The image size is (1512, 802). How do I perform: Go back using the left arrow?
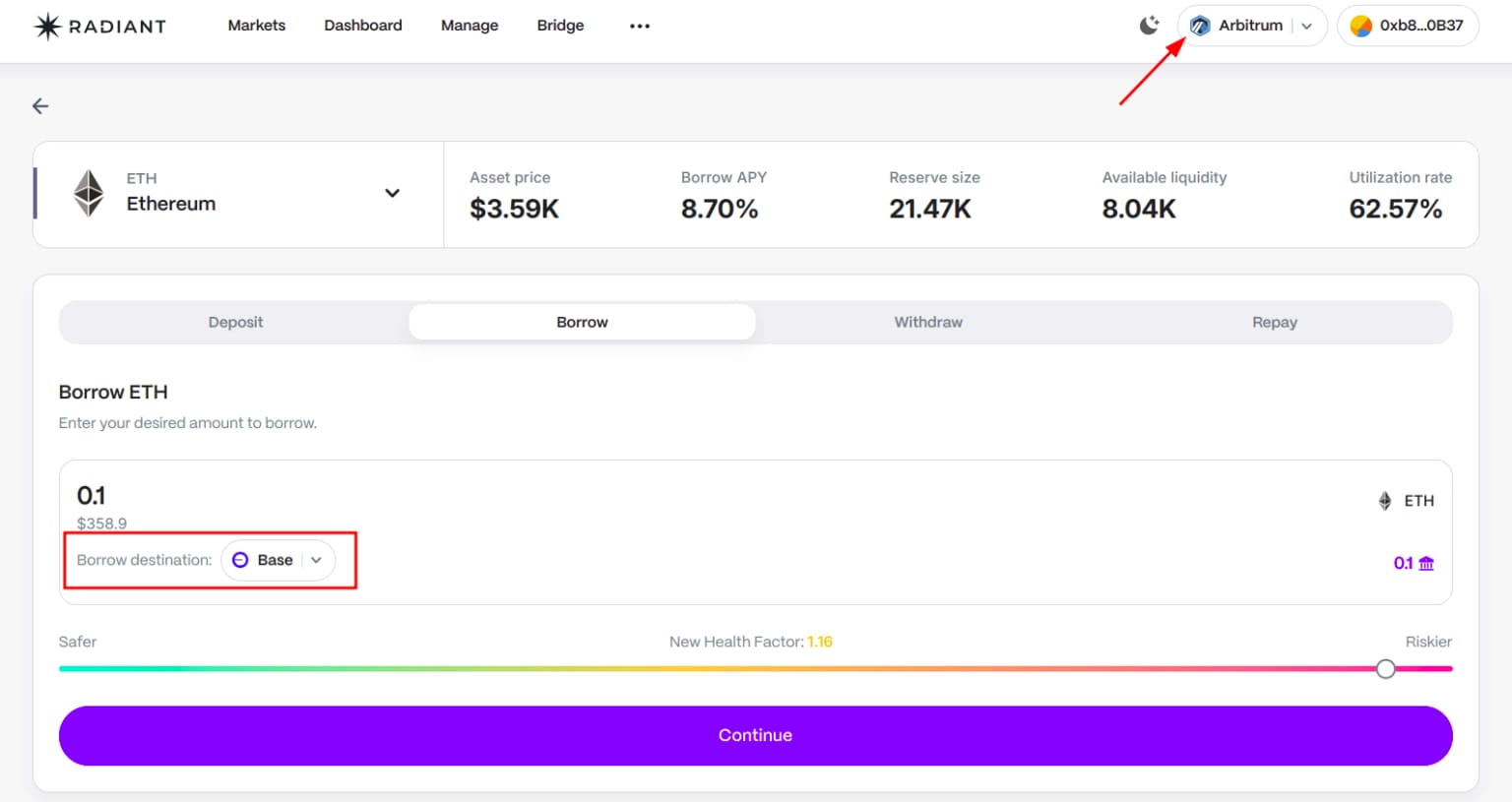tap(40, 106)
